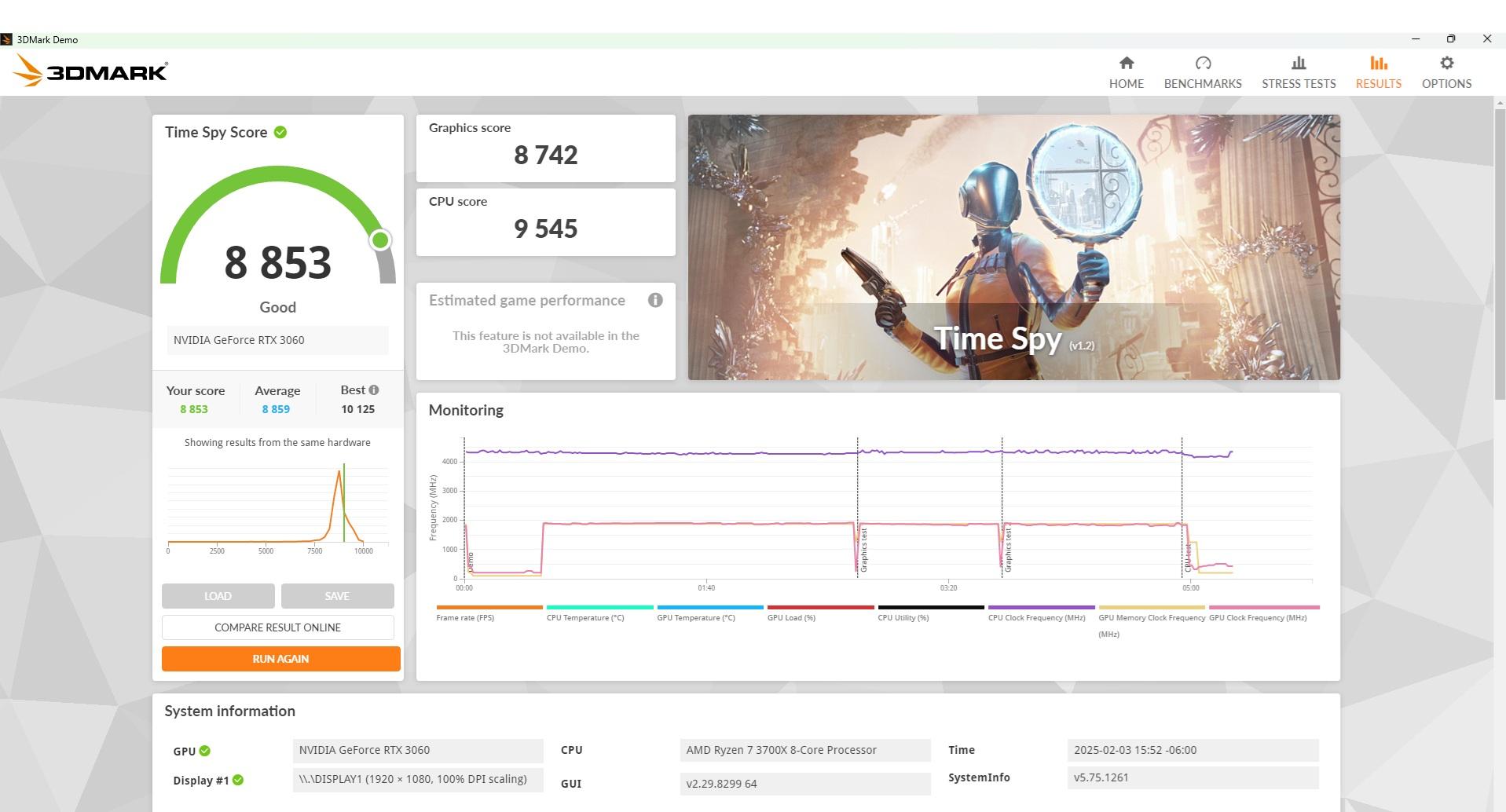Image resolution: width=1506 pixels, height=812 pixels.
Task: Restore down the 3DMark window
Action: pos(1451,38)
